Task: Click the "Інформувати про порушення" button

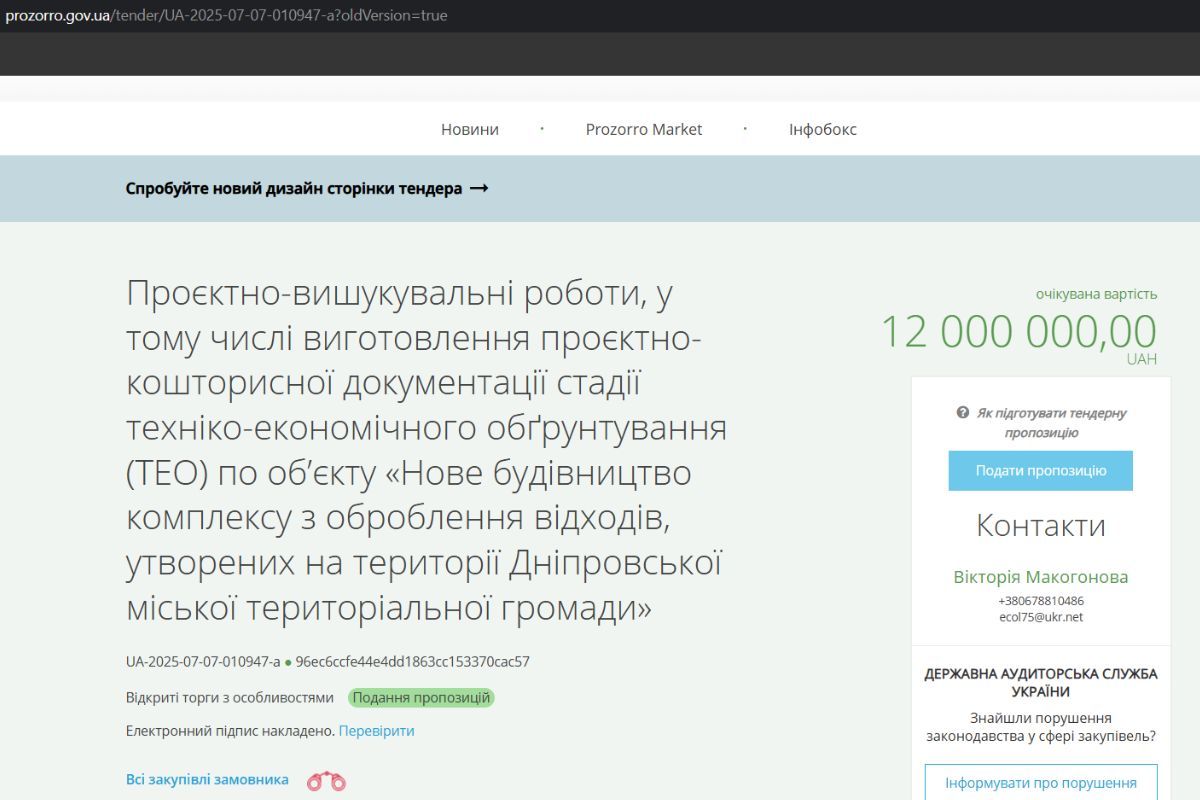Action: click(1040, 783)
